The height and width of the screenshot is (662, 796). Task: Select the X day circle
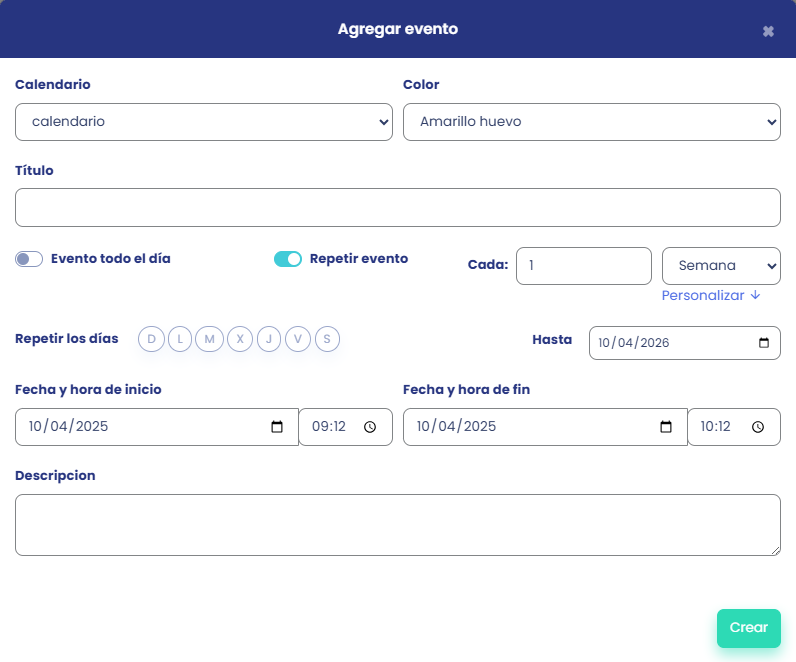tap(240, 339)
